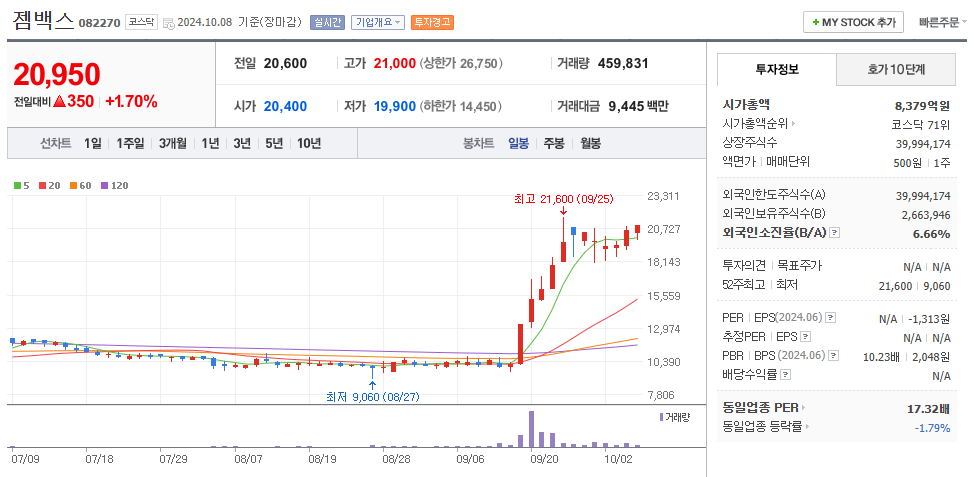Screen dimensions: 974x477
Task: Click the 동일업종 등락률 value -1.79%
Action: (x=932, y=427)
